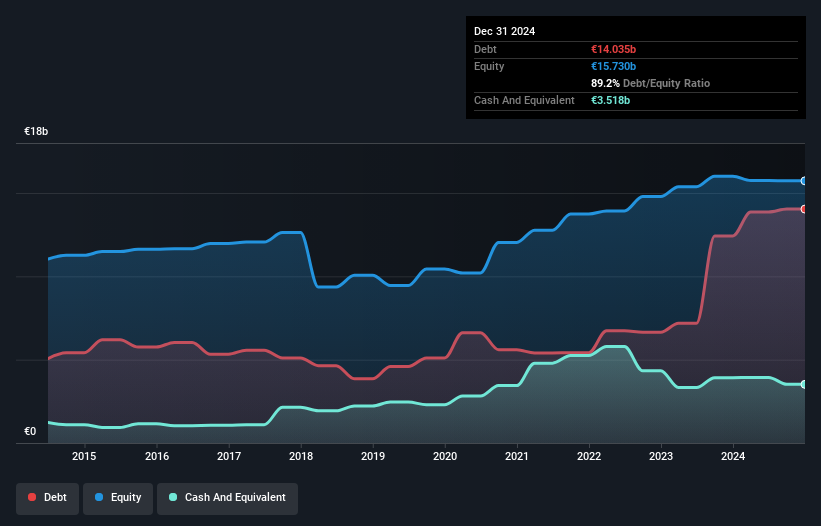Click the Debt label in tooltip
Screen dimensions: 821x526
tap(485, 49)
